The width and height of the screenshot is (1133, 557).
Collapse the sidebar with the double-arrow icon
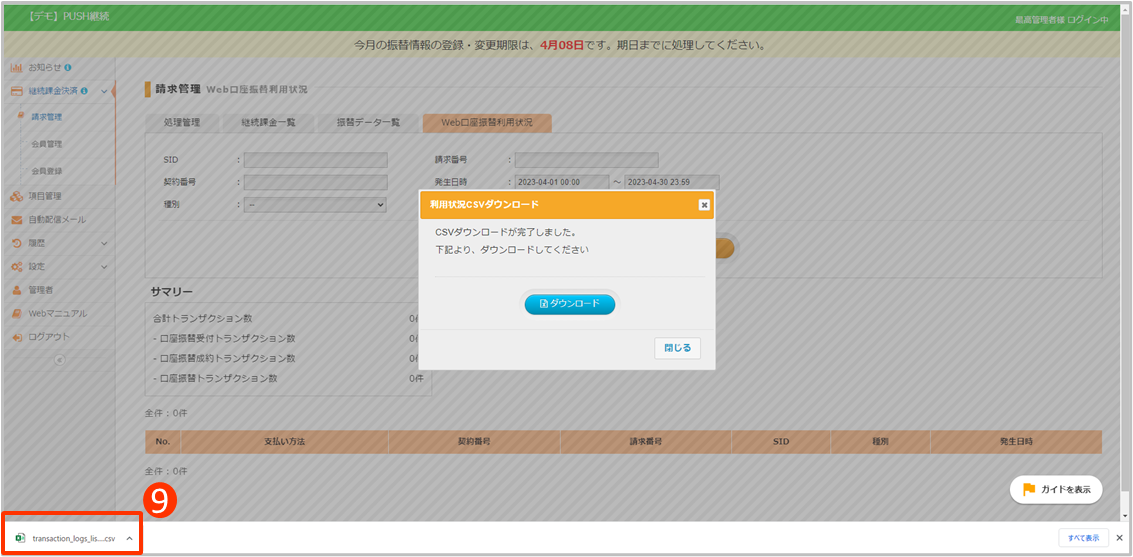click(x=58, y=360)
